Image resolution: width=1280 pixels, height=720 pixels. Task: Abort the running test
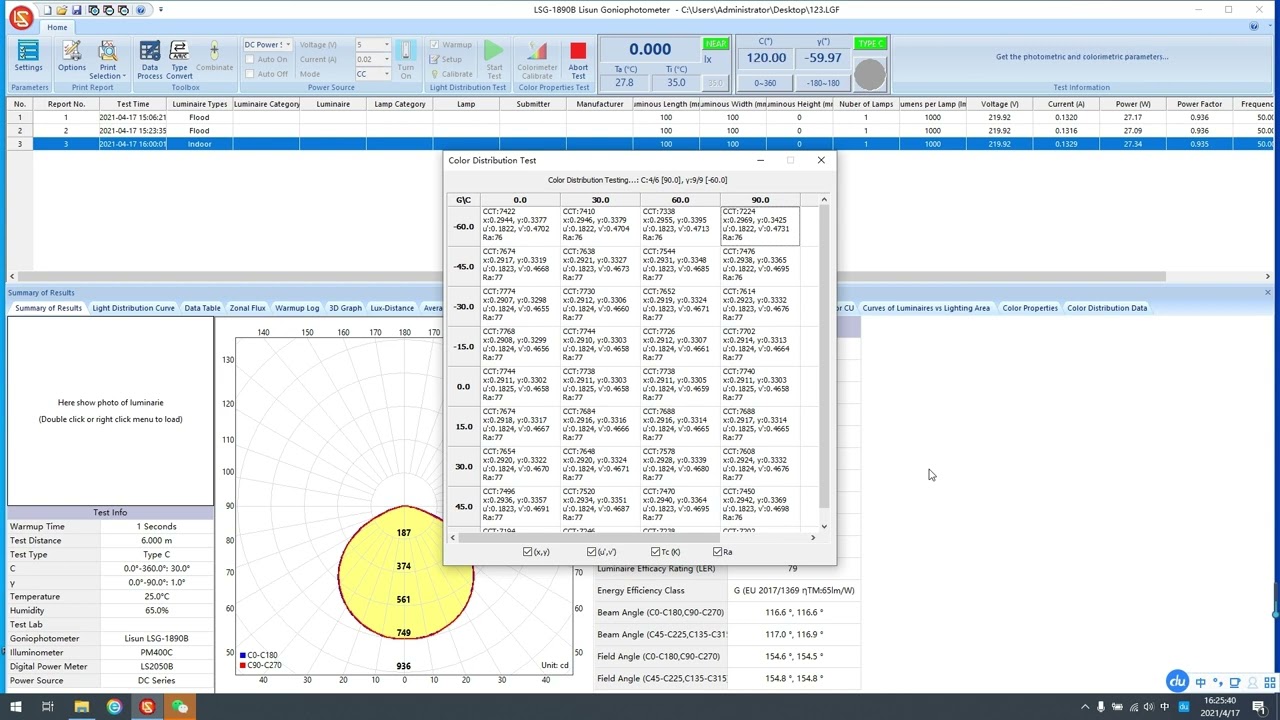click(x=578, y=60)
